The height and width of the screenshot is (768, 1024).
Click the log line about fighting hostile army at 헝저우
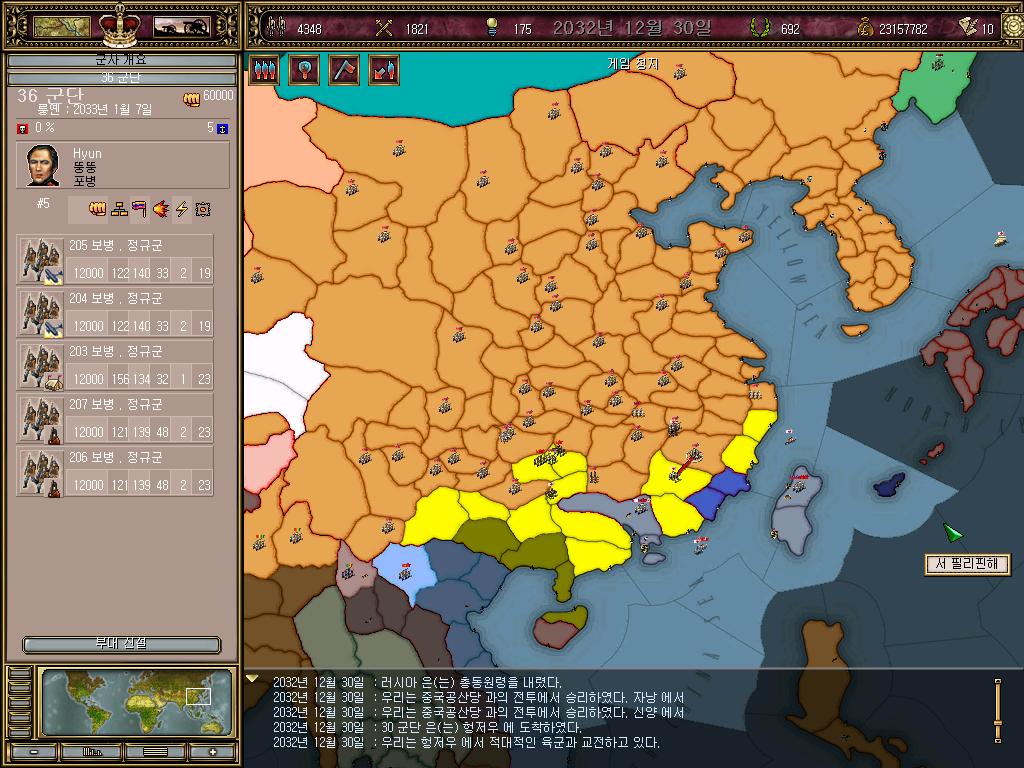pyautogui.click(x=466, y=743)
